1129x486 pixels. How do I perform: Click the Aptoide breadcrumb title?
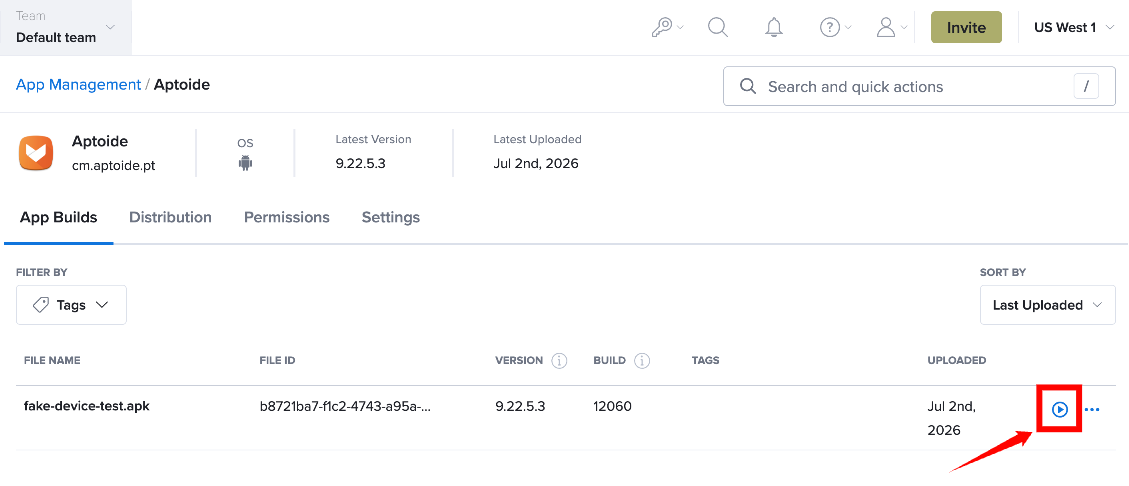[x=182, y=85]
